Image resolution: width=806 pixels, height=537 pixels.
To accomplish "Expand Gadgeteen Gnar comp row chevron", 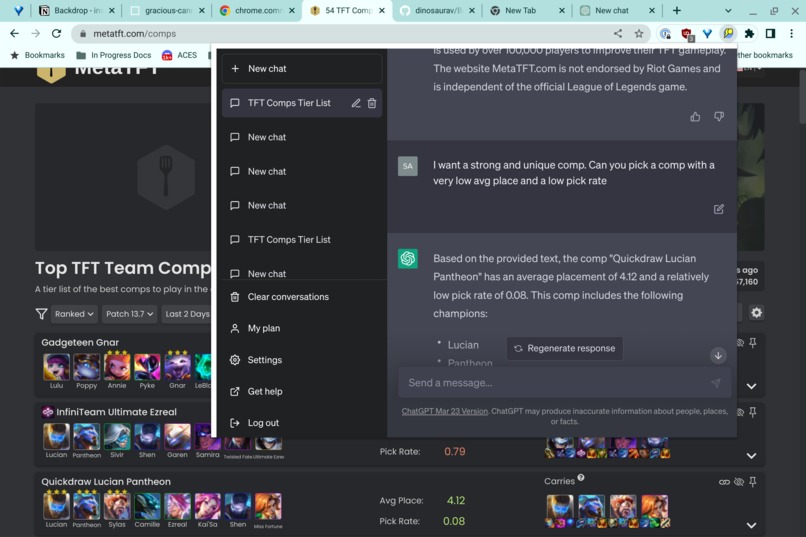I will pos(752,386).
